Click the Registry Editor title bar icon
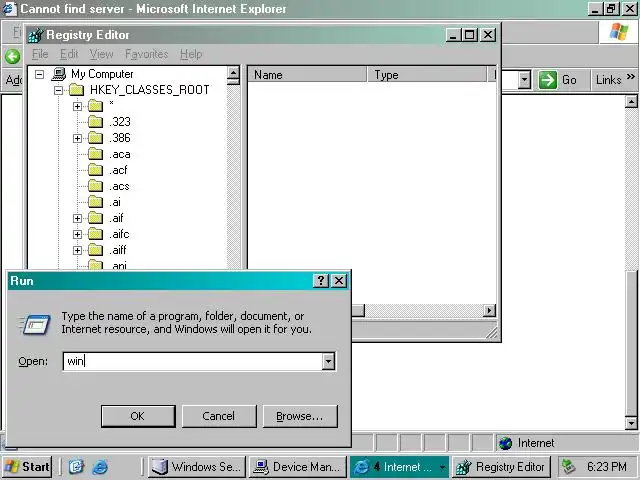Image resolution: width=640 pixels, height=480 pixels. (36, 35)
